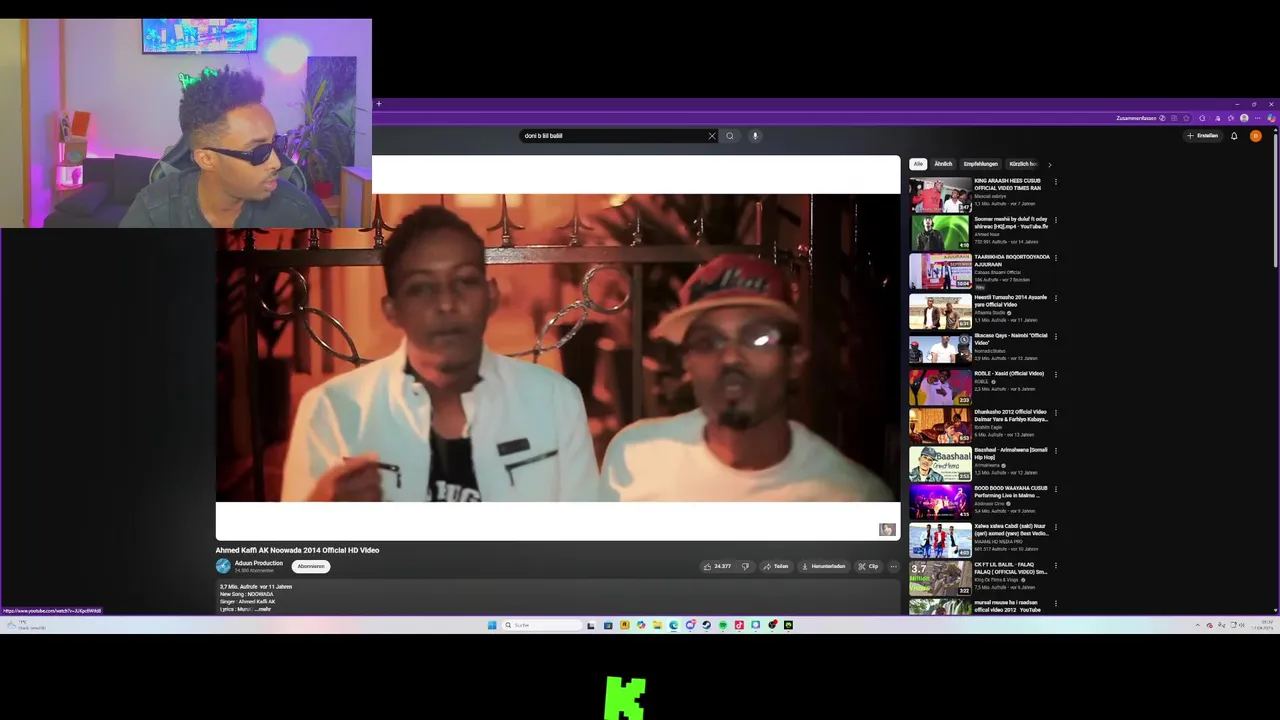
Task: Open CK FT LIL BALIIL 3.7 Million thumbnail
Action: point(940,578)
